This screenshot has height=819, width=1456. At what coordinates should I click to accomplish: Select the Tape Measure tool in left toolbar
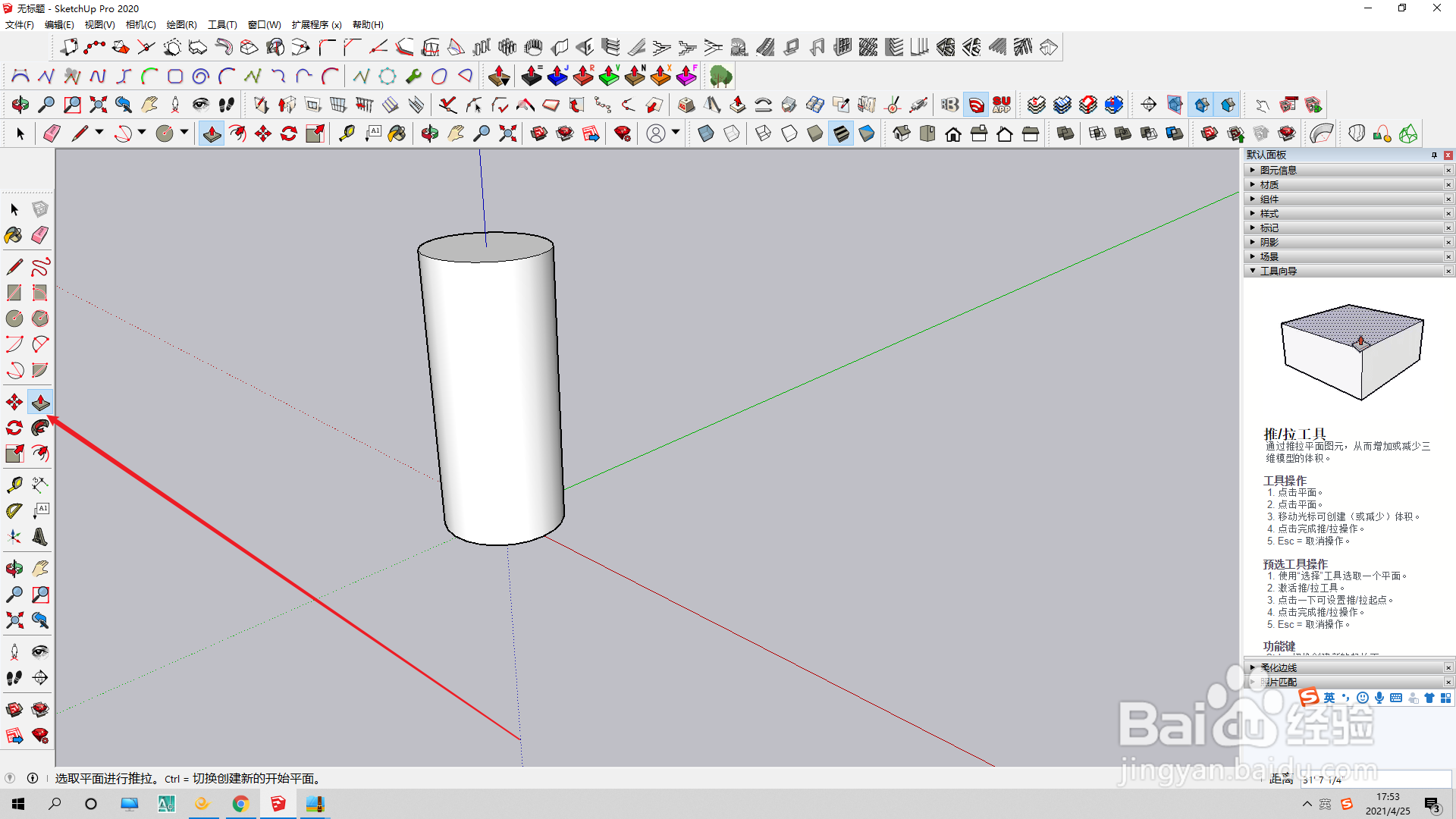pos(14,485)
